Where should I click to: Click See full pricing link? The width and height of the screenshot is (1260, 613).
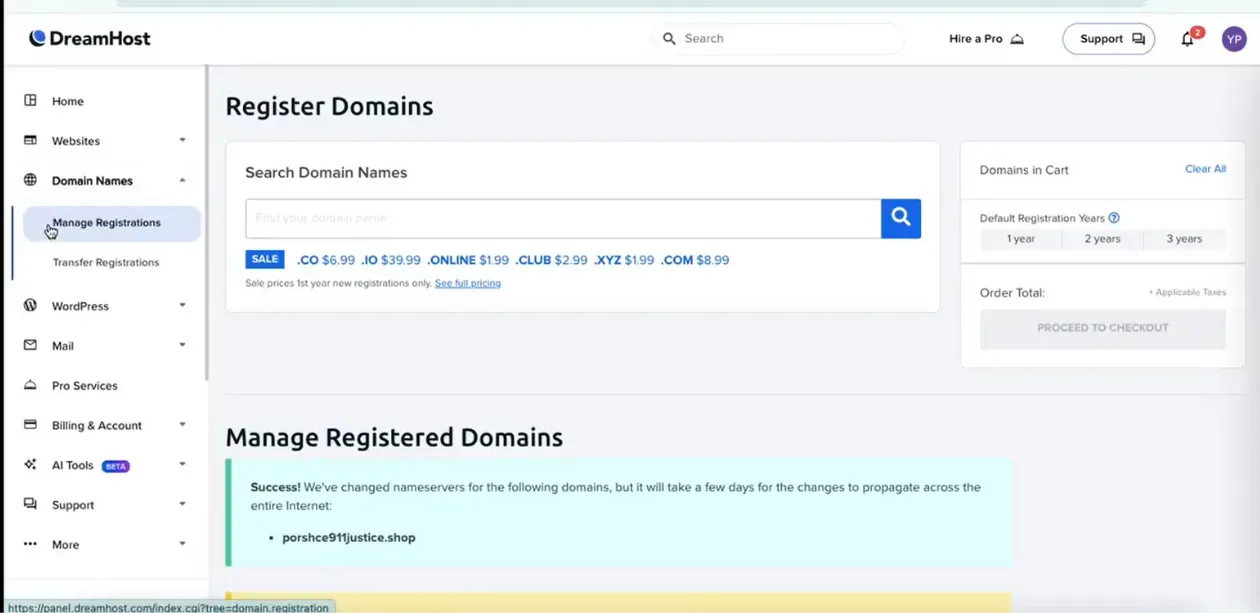coord(468,283)
